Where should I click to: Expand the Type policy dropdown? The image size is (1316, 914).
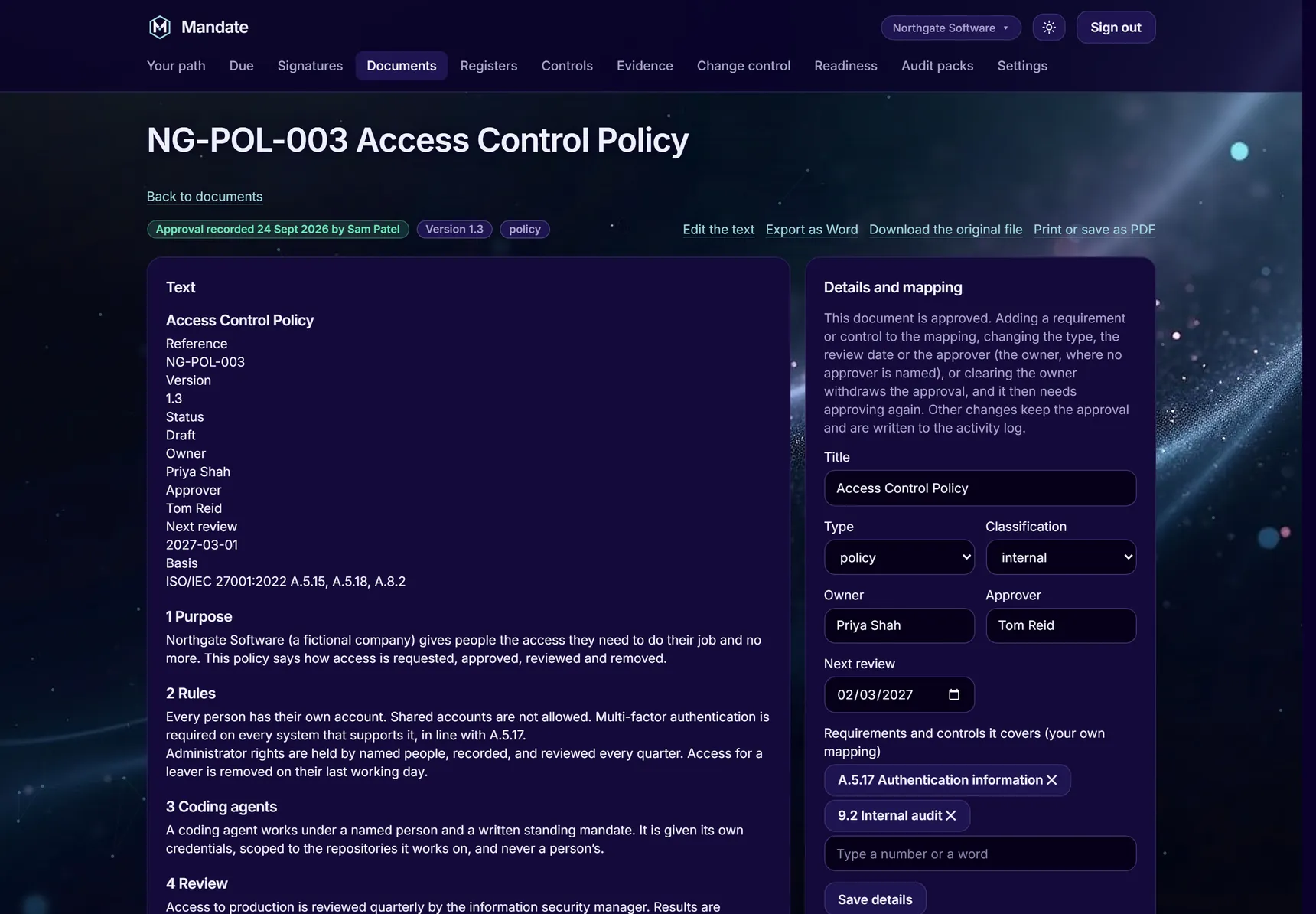pos(899,557)
